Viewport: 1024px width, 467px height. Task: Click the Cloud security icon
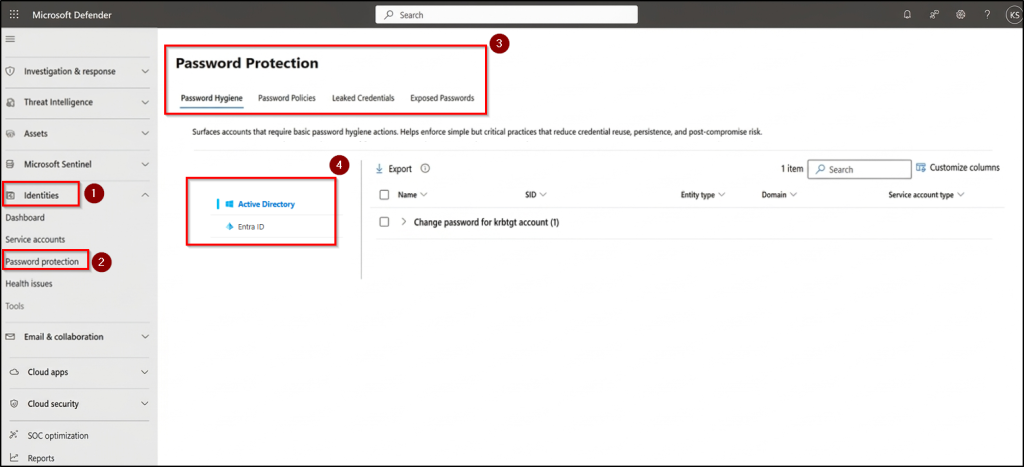[x=15, y=404]
